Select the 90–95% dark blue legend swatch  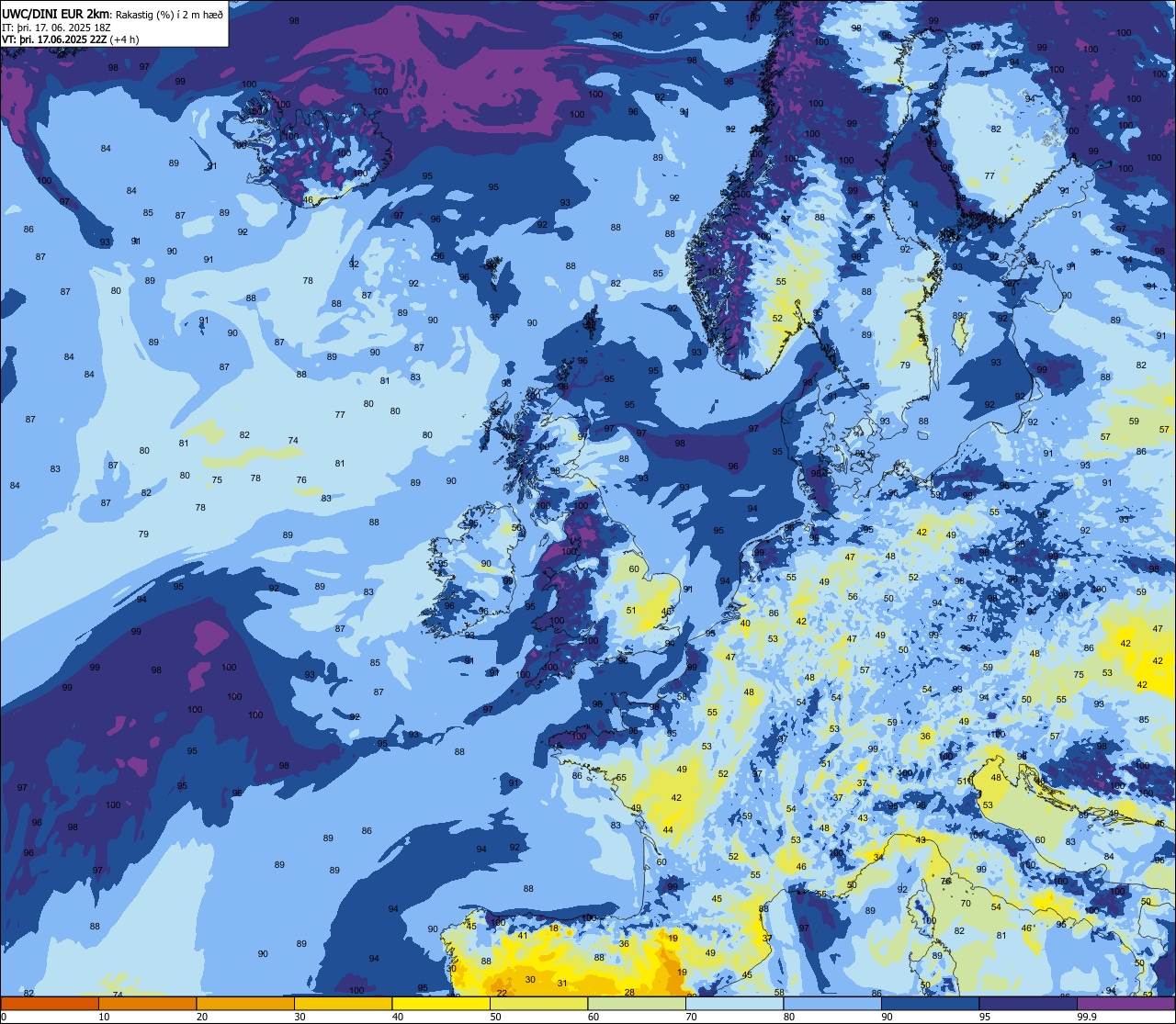[x=930, y=1003]
